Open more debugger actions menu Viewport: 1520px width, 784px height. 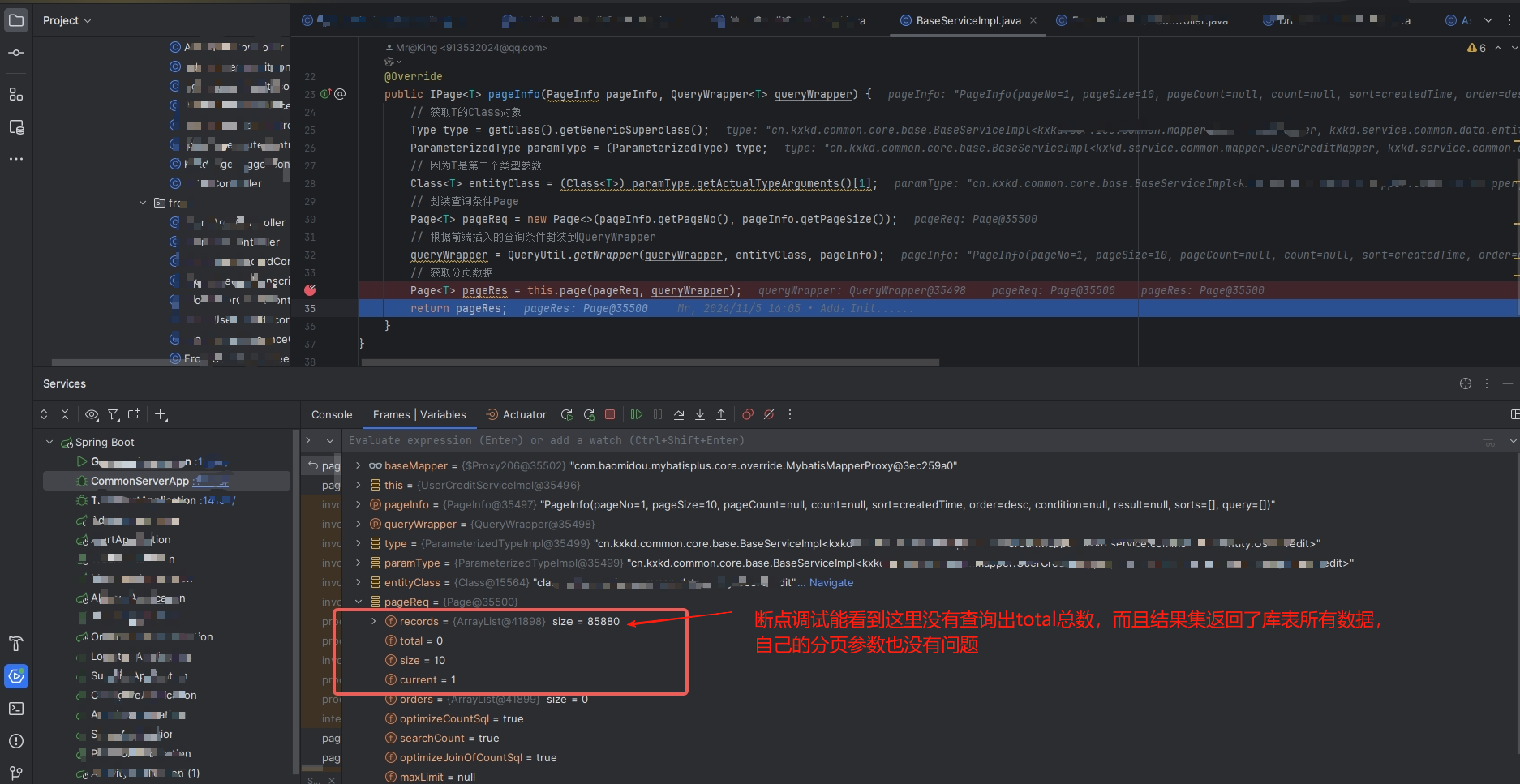790,414
